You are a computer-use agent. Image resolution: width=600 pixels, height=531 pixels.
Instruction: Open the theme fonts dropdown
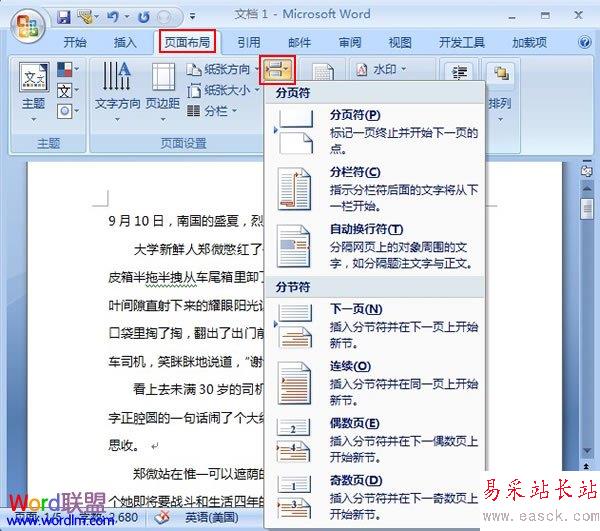coord(68,91)
